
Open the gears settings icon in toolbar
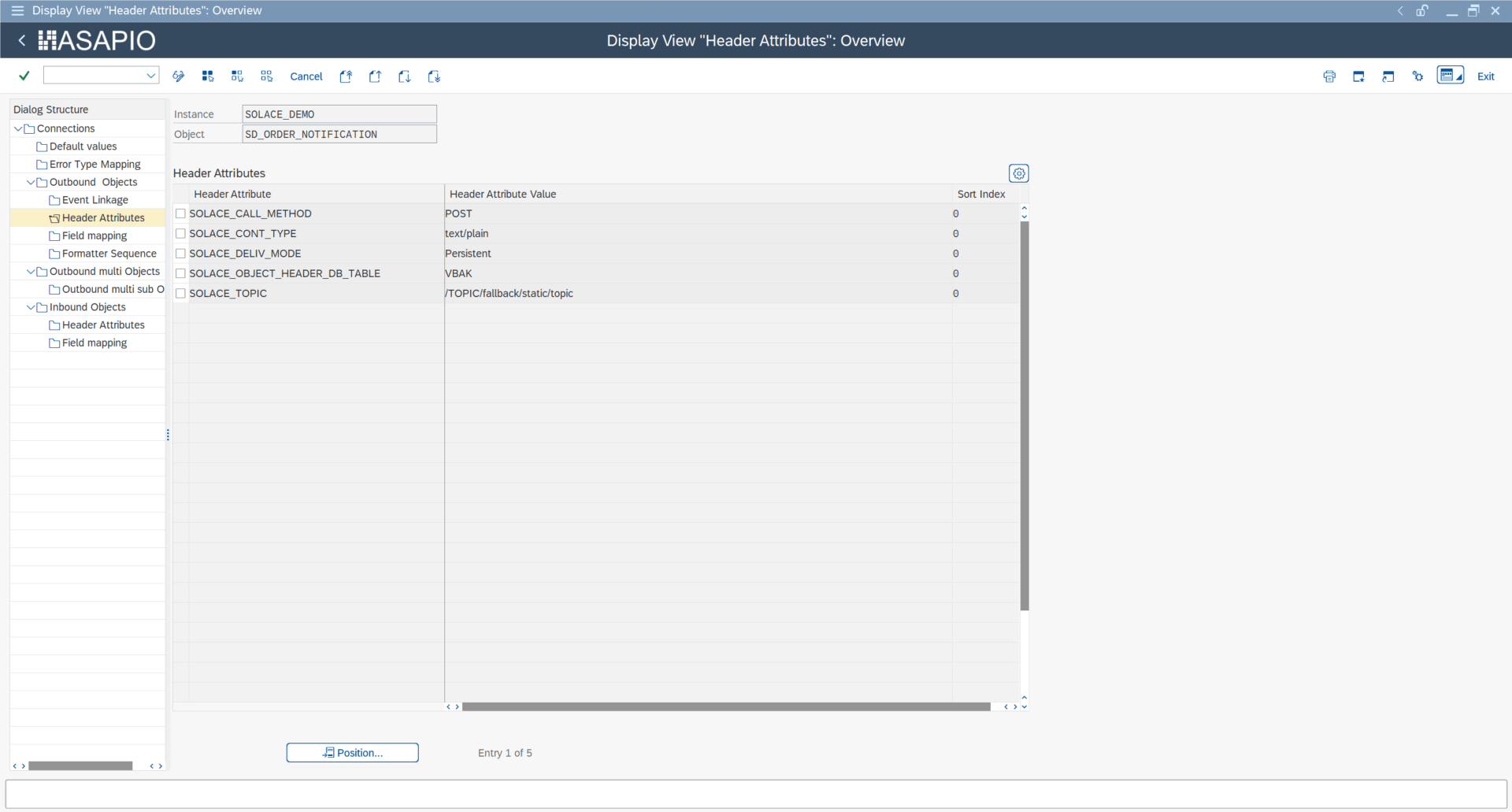(x=1417, y=76)
